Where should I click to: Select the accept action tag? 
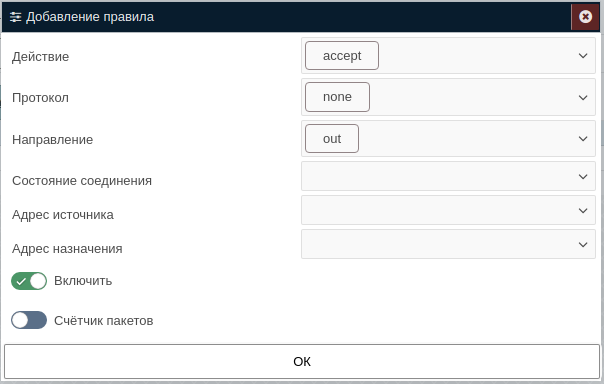(342, 56)
